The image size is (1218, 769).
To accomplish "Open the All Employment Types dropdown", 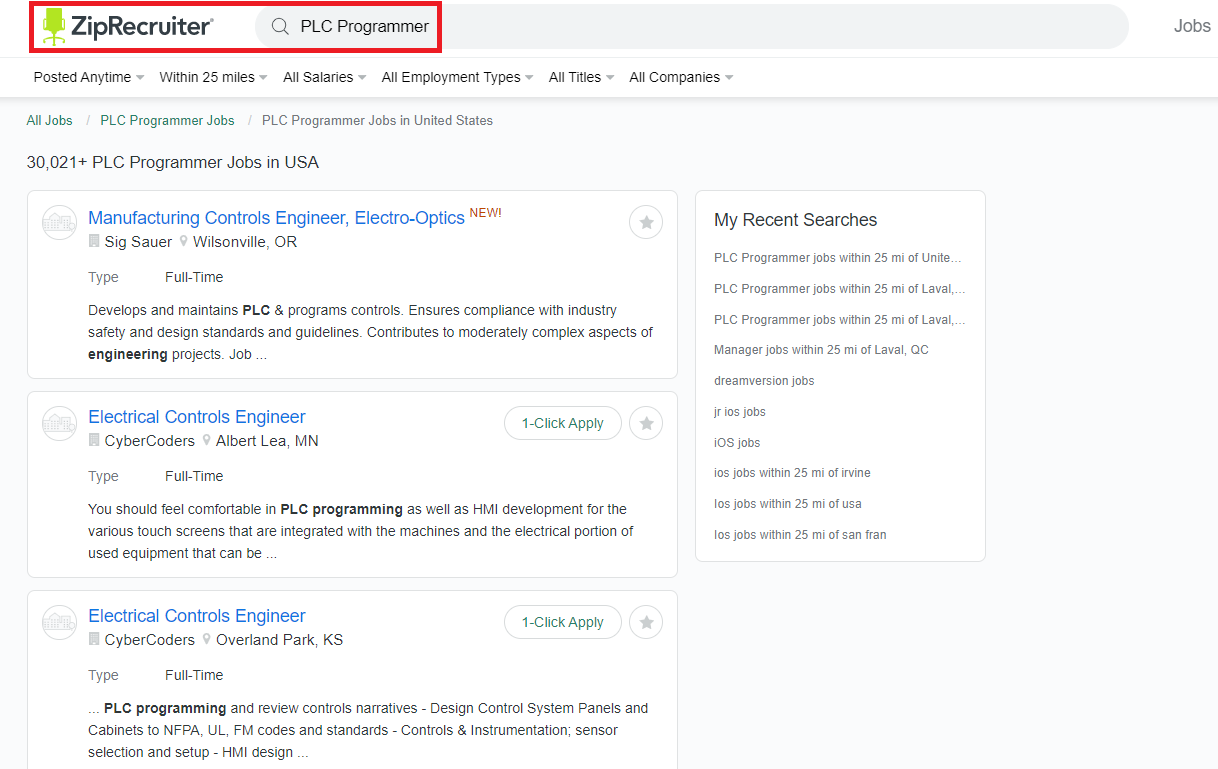I will click(457, 77).
